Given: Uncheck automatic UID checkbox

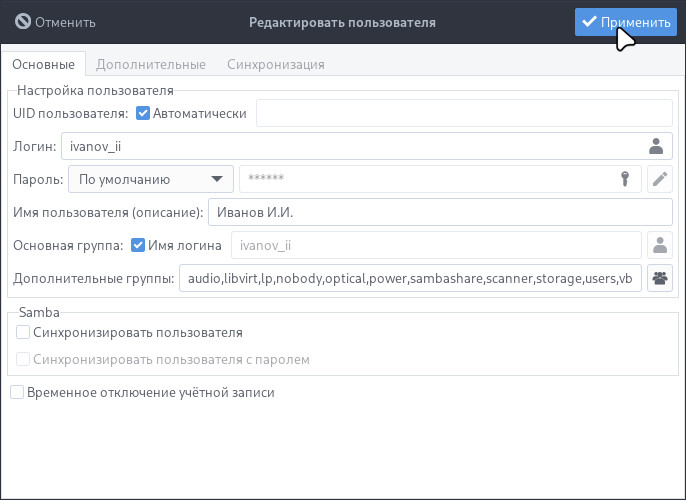Looking at the screenshot, I should tap(143, 113).
